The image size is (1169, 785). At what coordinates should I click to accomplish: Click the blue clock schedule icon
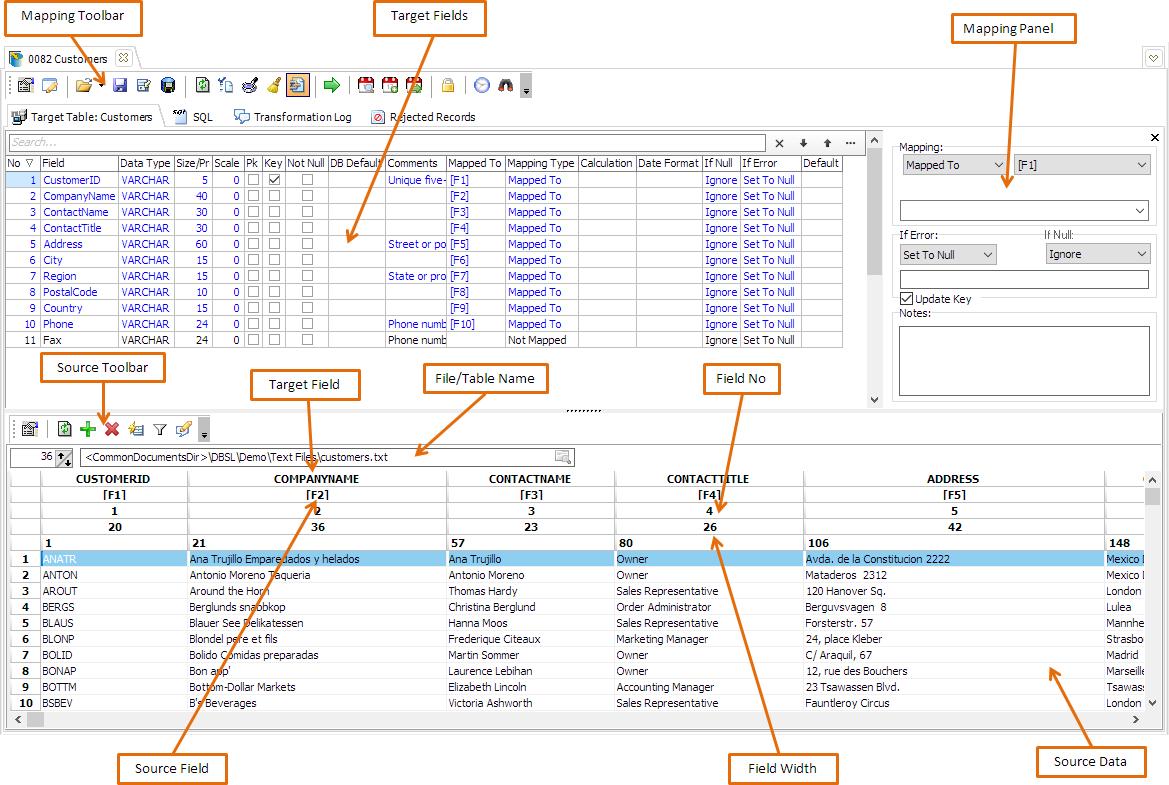(x=482, y=86)
